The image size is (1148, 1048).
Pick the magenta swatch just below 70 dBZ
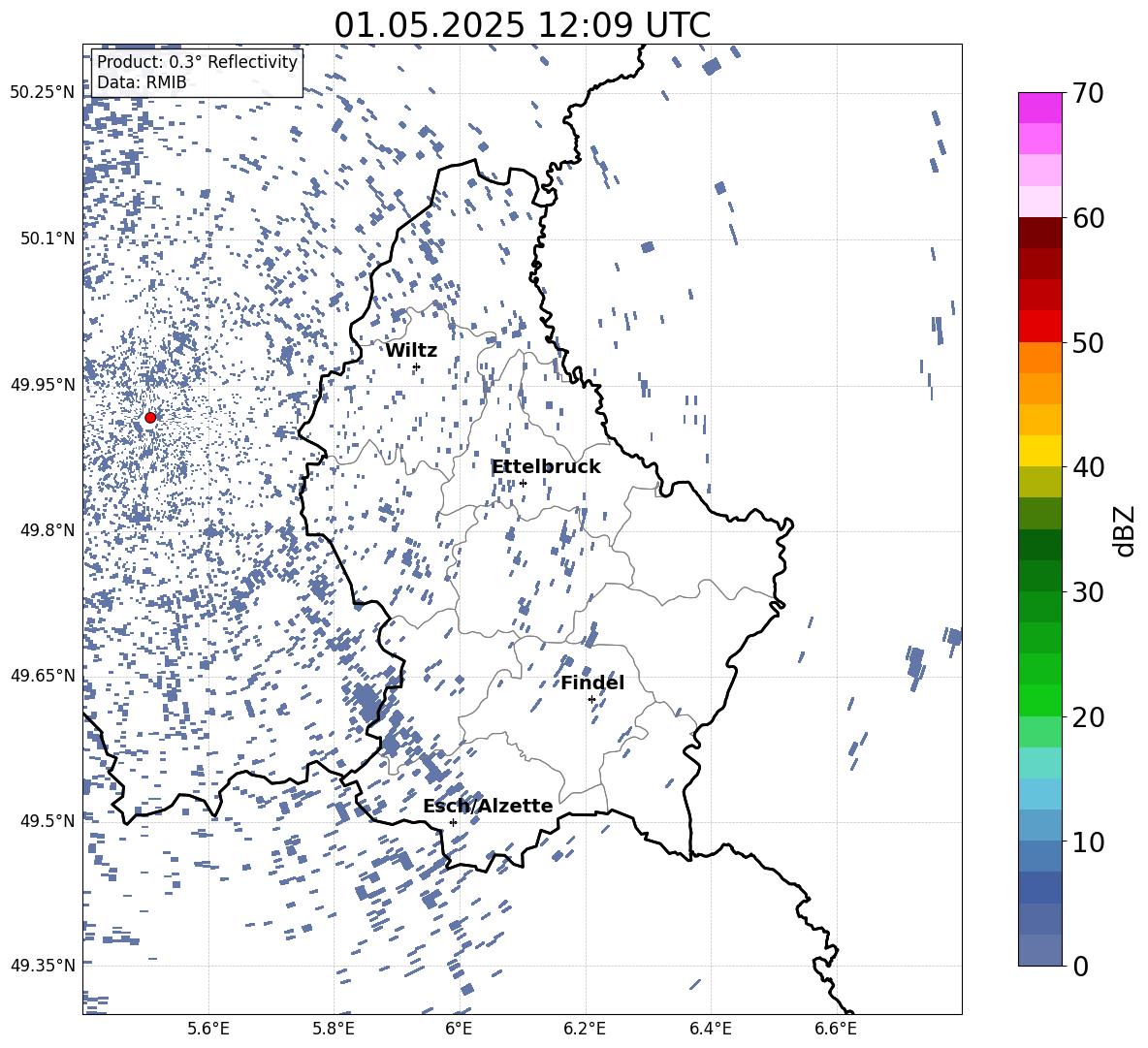point(1039,108)
